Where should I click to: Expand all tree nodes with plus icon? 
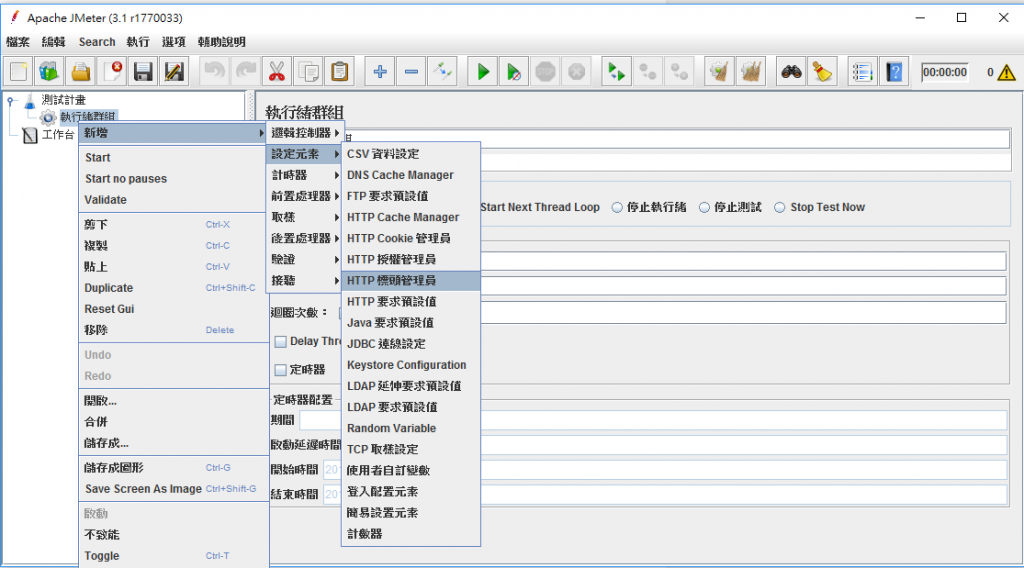click(x=379, y=72)
